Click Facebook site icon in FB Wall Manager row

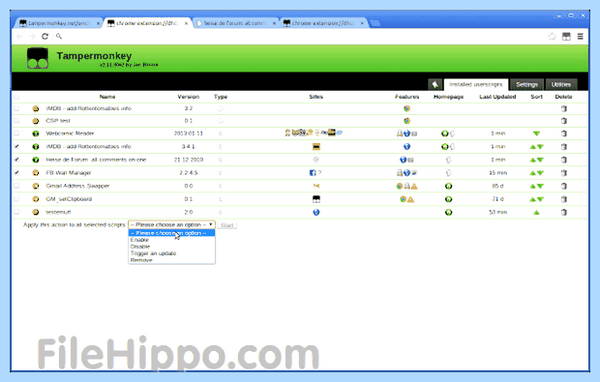click(313, 173)
